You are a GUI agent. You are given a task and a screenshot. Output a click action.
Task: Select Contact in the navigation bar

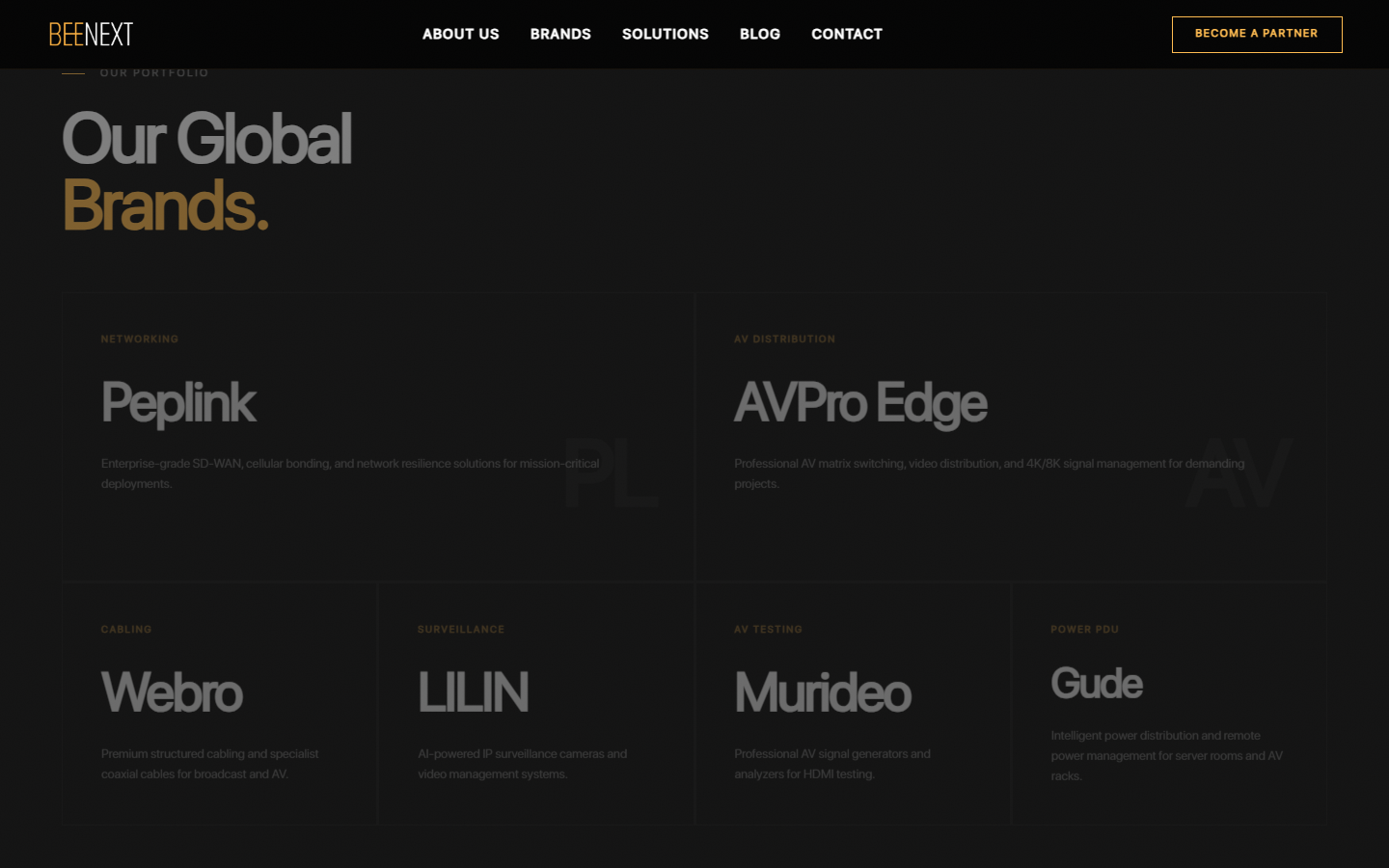[847, 34]
